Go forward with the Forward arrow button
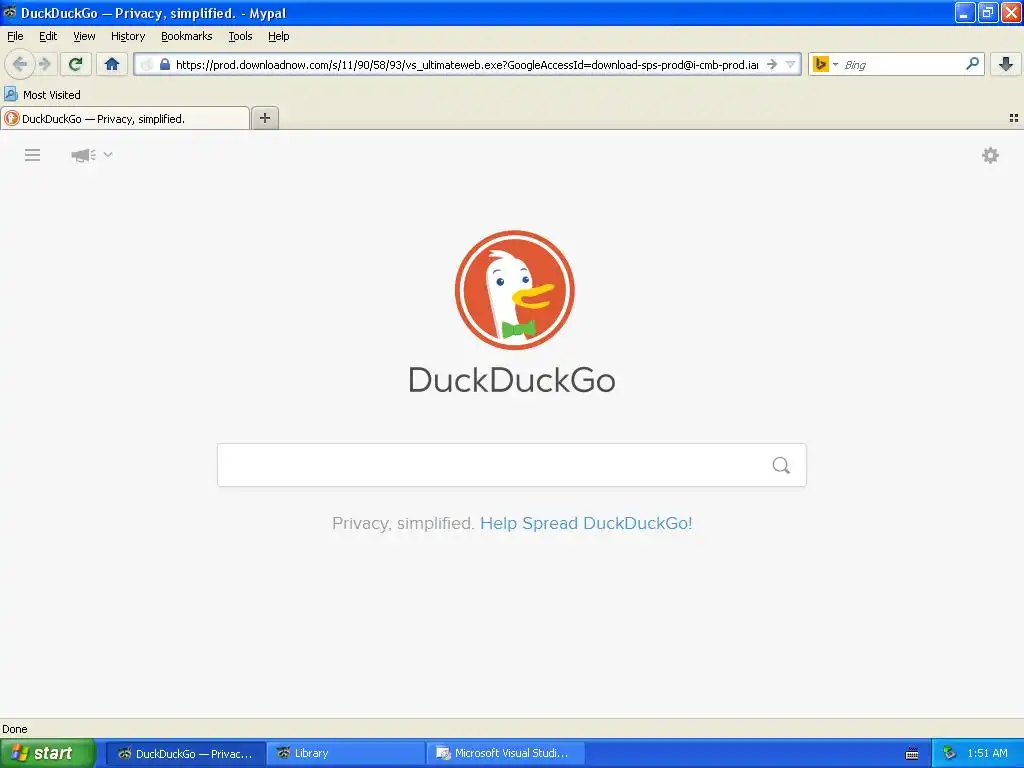 pos(45,64)
